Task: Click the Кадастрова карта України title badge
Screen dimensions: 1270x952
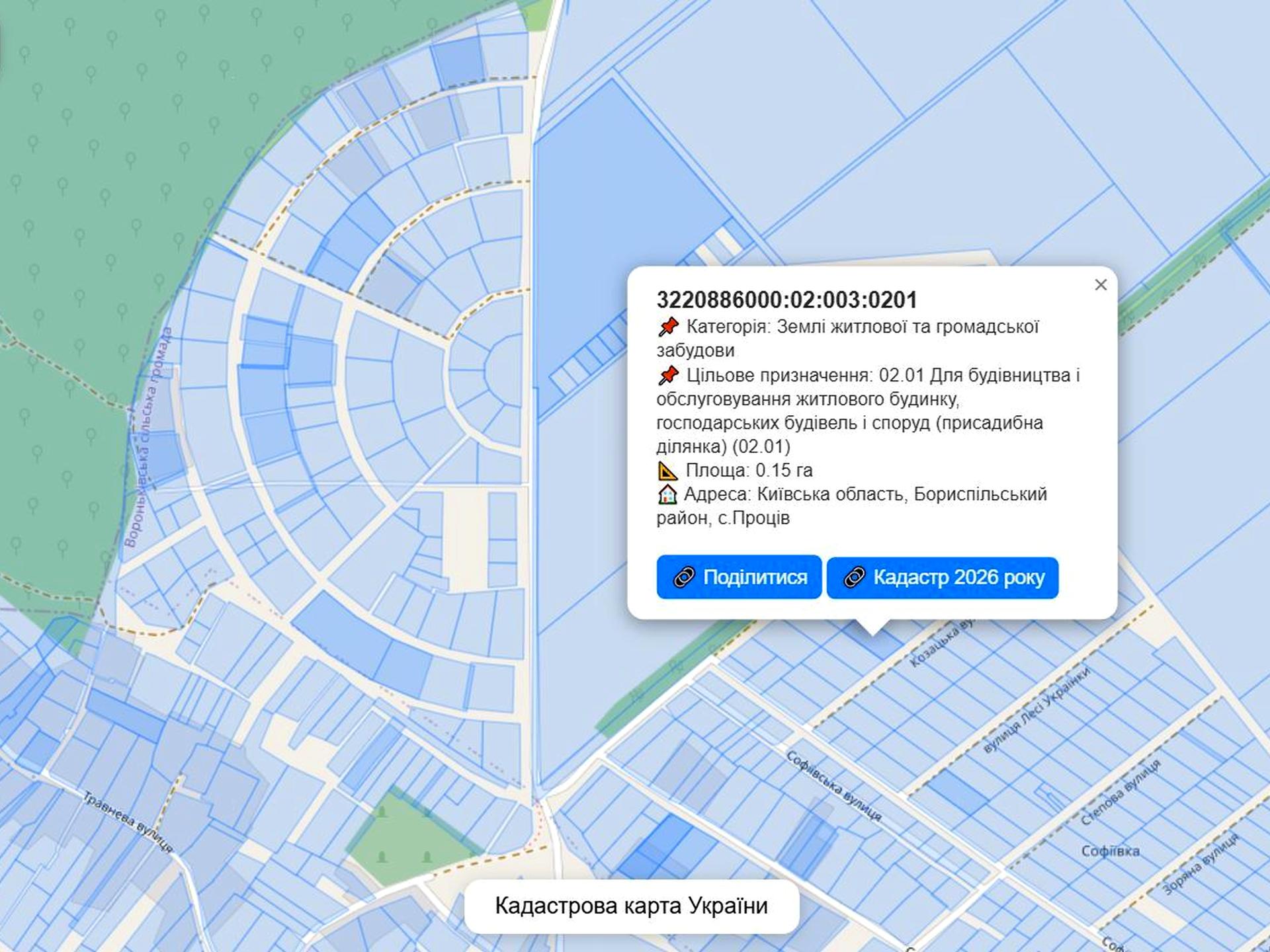Action: pos(631,906)
